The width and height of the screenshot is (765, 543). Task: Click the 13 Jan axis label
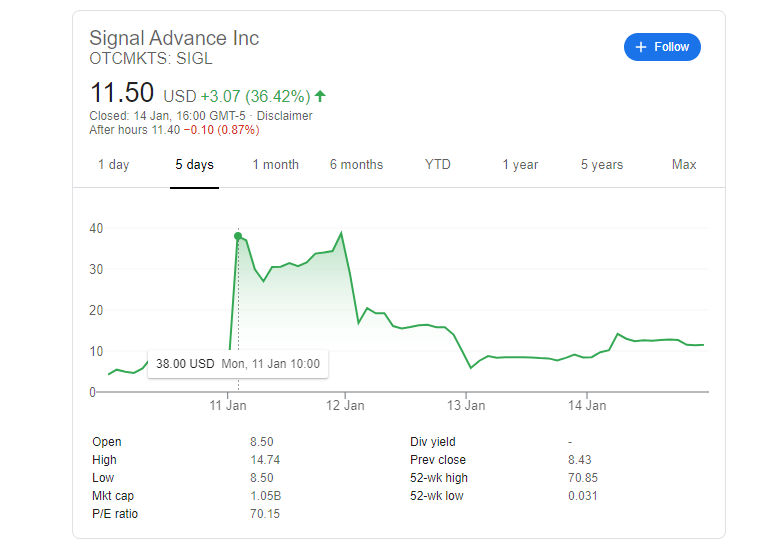pos(466,405)
